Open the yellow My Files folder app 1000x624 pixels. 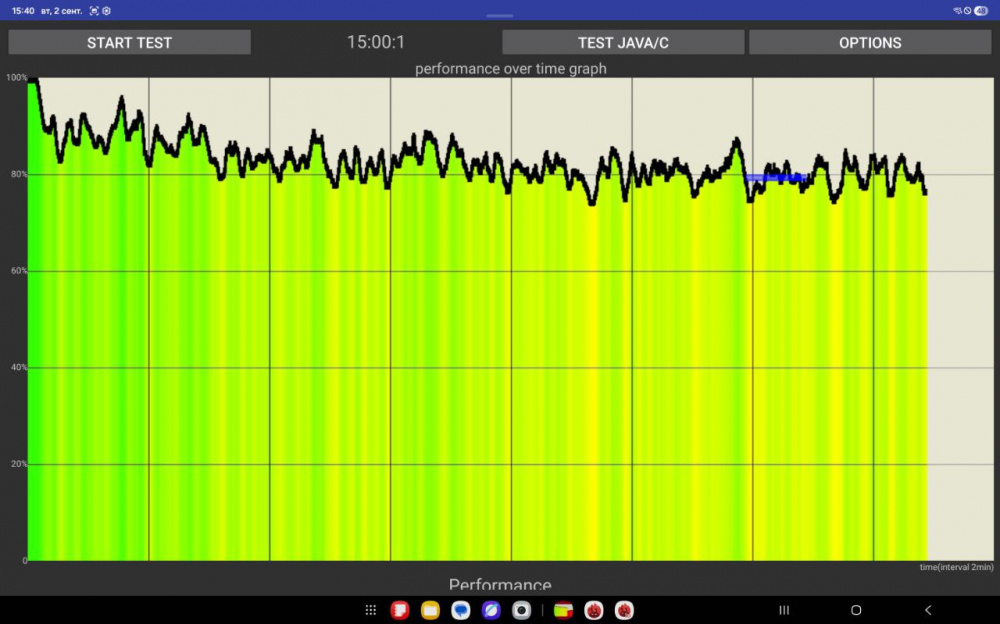[430, 610]
